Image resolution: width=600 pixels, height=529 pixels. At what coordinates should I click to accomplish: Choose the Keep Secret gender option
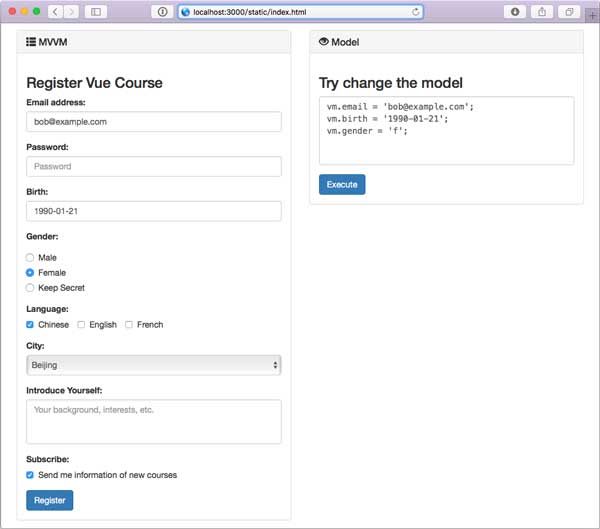(30, 288)
